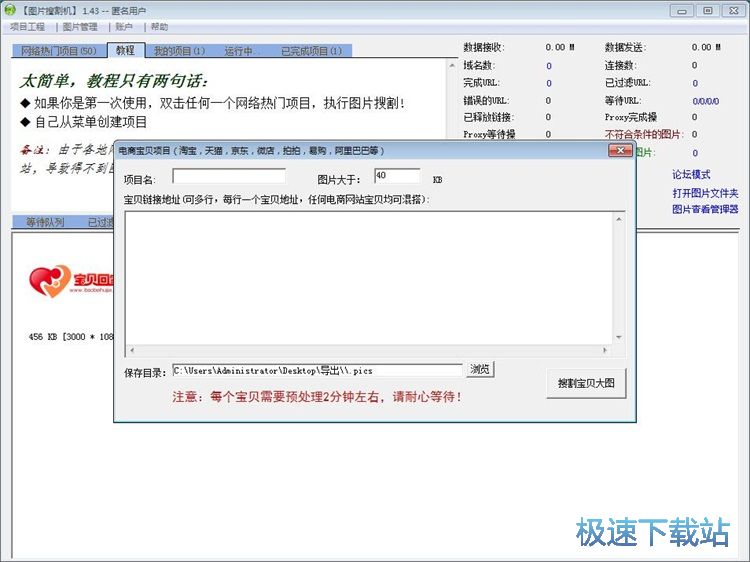Image resolution: width=750 pixels, height=562 pixels.
Task: Switch to 我的项目 (1) tab
Action: click(x=179, y=51)
